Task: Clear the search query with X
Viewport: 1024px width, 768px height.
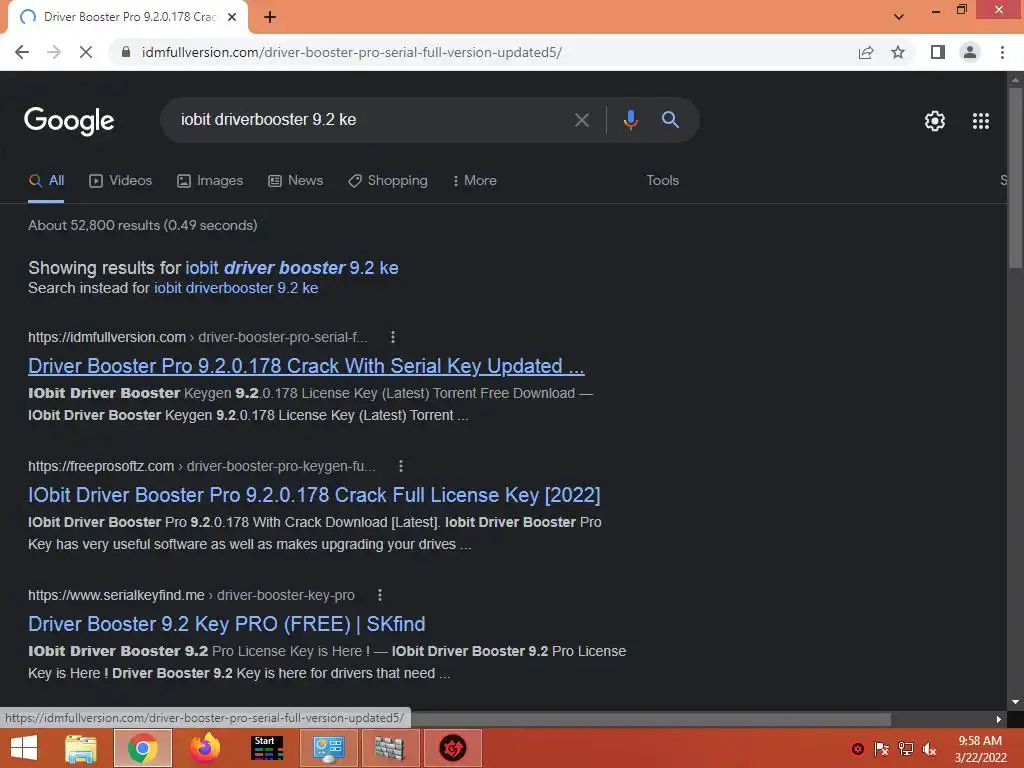Action: (x=581, y=120)
